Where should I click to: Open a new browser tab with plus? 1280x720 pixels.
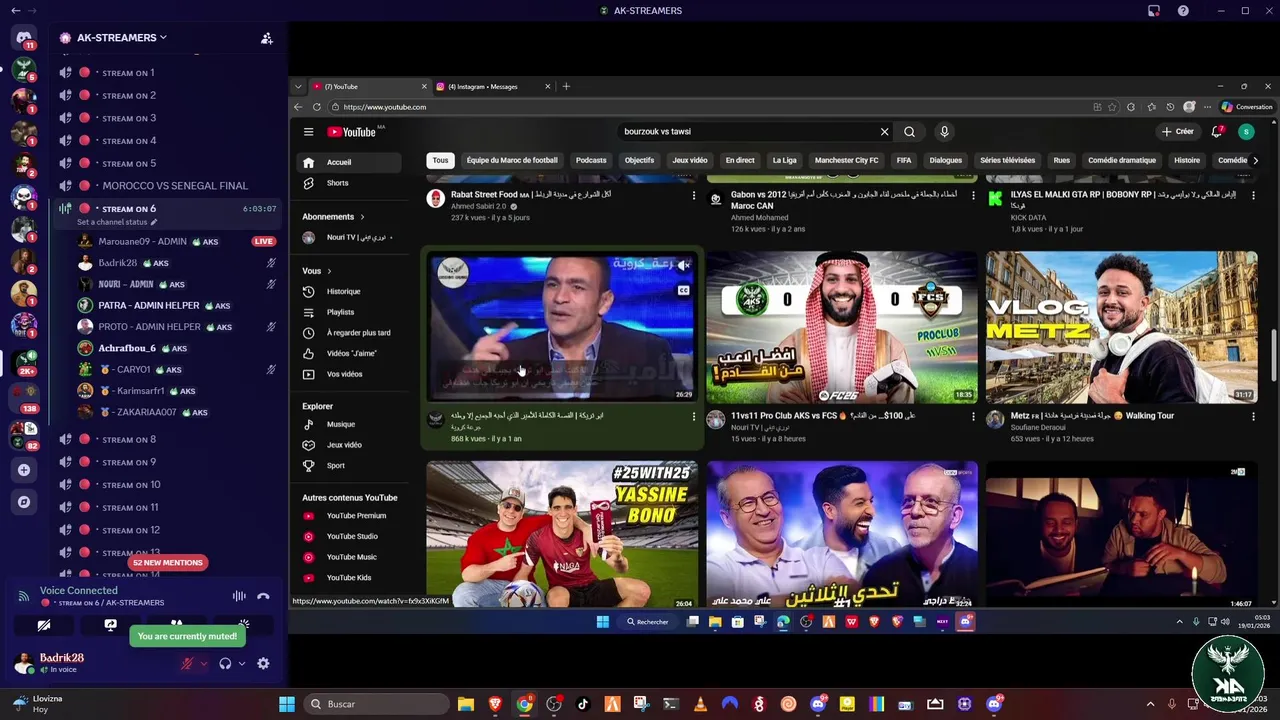coord(566,87)
